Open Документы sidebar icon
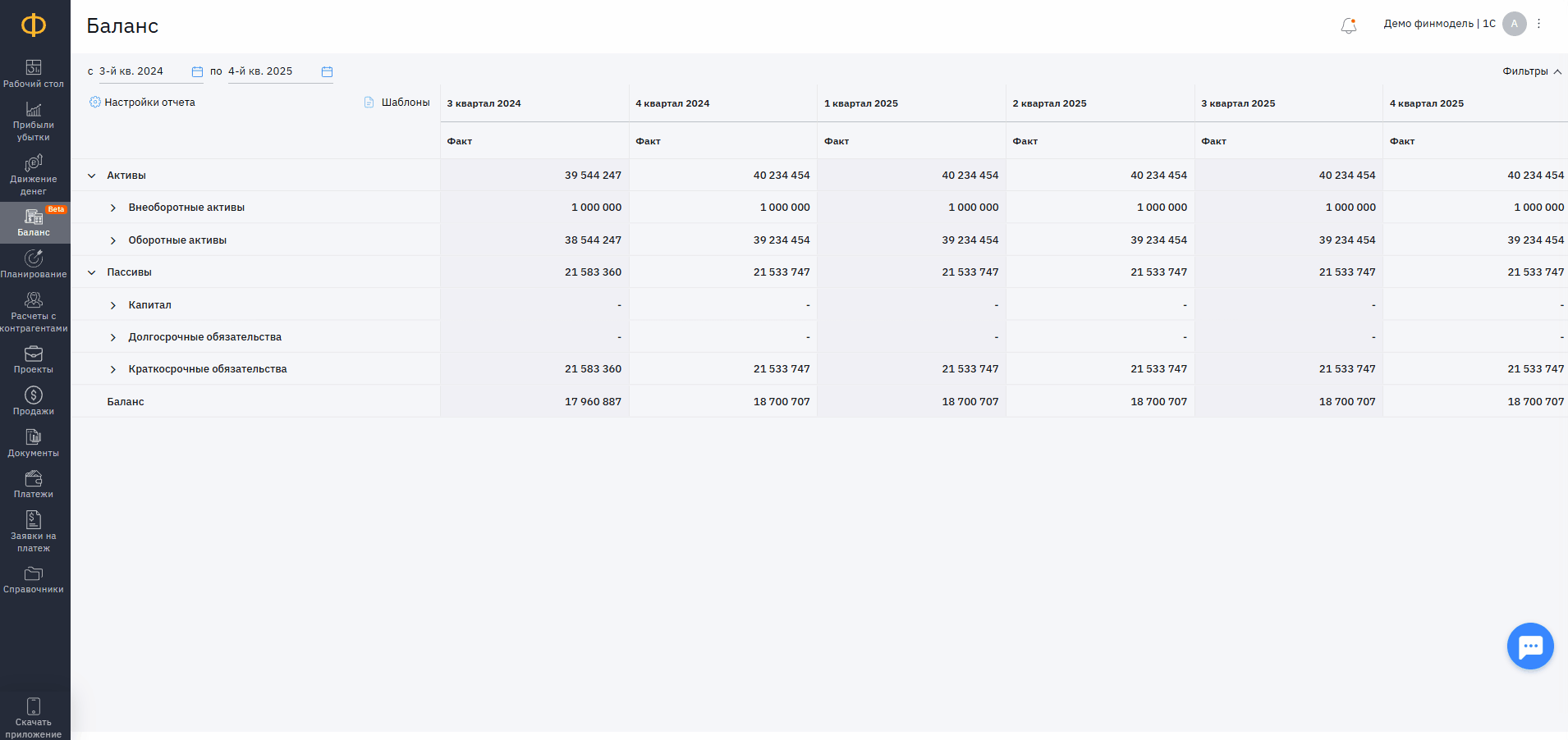The height and width of the screenshot is (740, 1568). [x=34, y=436]
